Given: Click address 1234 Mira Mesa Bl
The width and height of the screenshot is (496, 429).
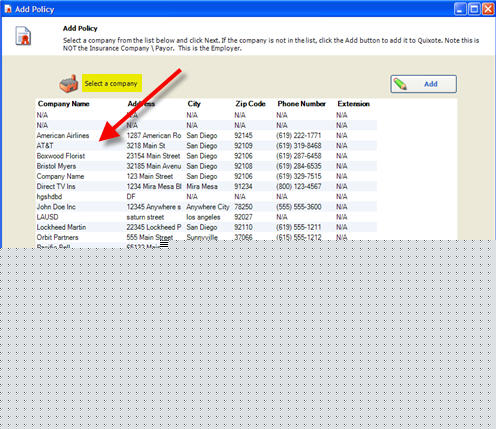Looking at the screenshot, I should point(154,186).
